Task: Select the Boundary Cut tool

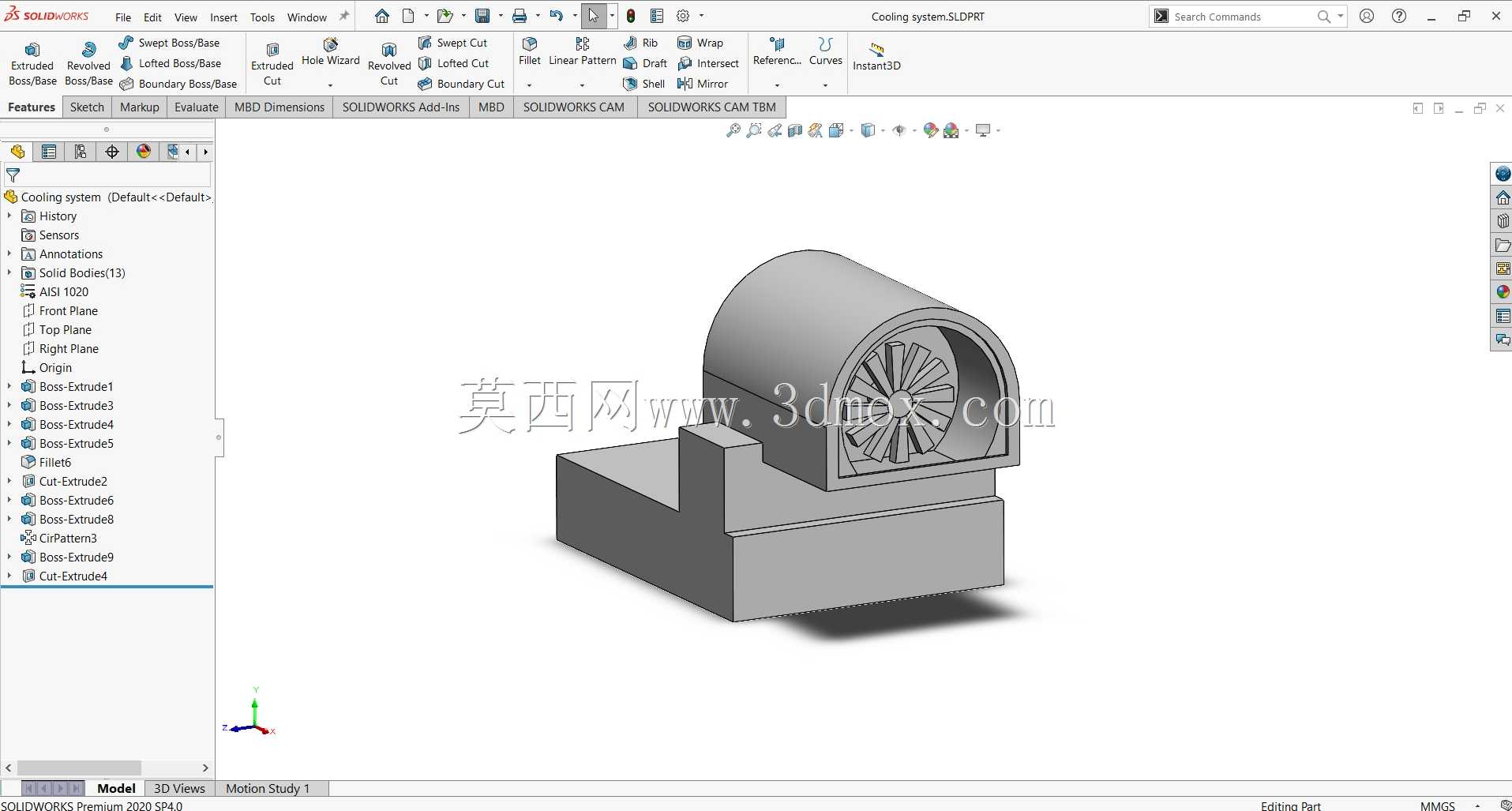Action: (x=461, y=84)
